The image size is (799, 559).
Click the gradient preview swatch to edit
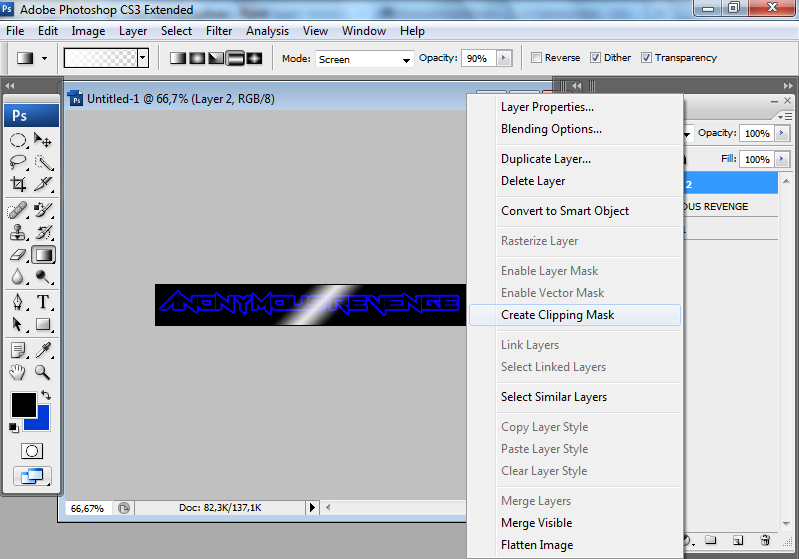click(101, 58)
